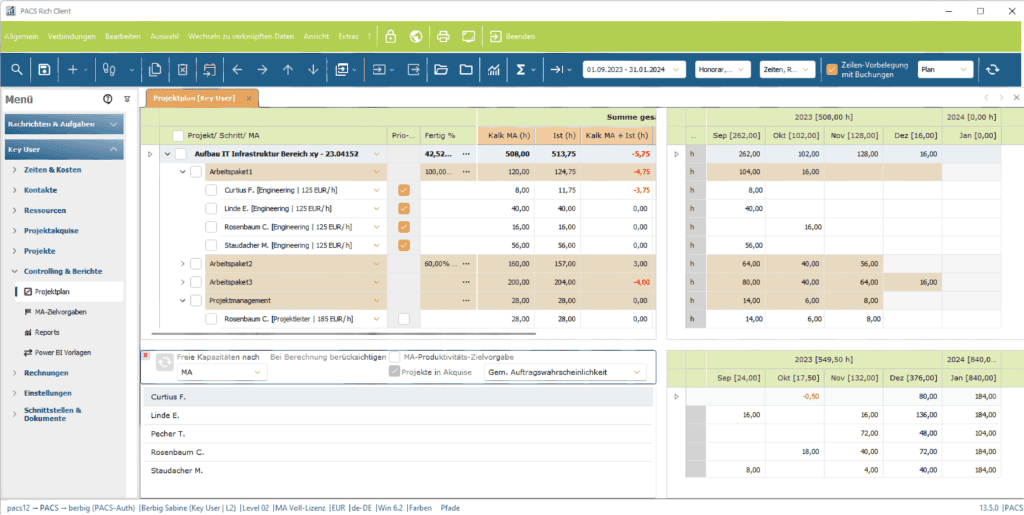This screenshot has height=515, width=1024.
Task: Click the refresh icon in capacity panel
Action: (x=165, y=363)
